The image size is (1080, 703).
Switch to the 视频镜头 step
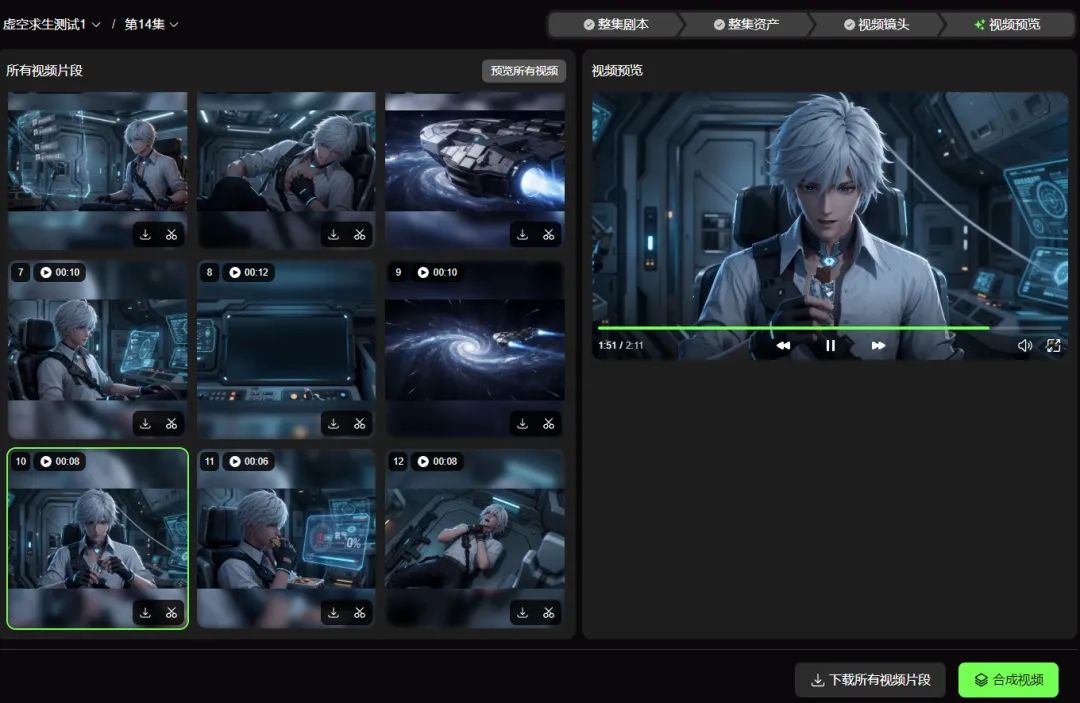876,24
